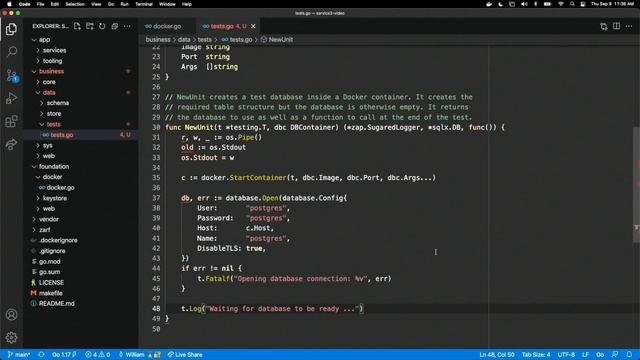Viewport: 640px width, 360px height.
Task: Click the editor vertical scrollbar
Action: point(636,184)
